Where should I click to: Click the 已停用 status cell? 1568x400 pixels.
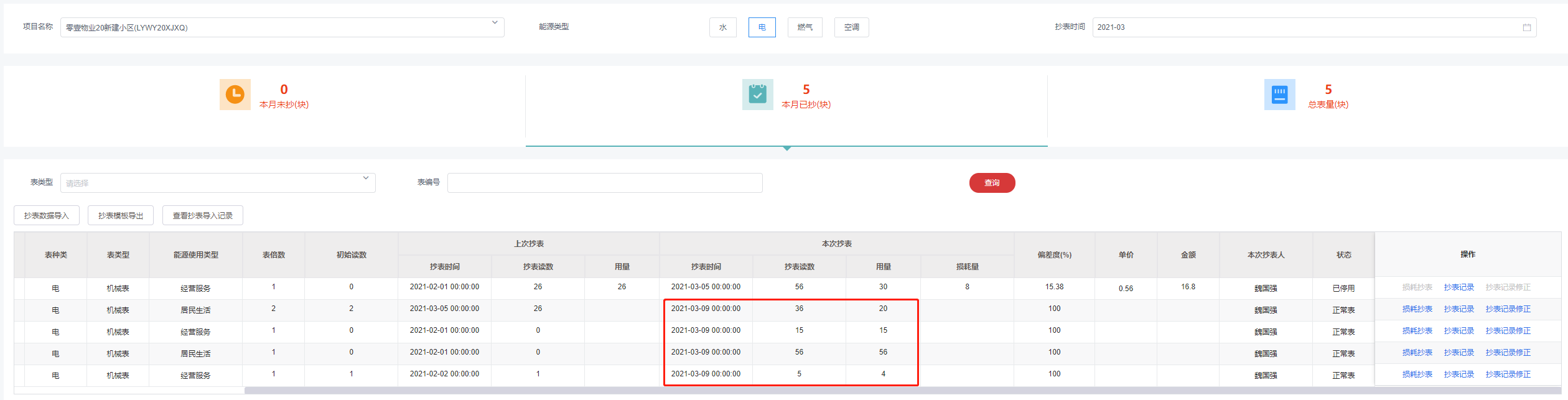(1344, 289)
